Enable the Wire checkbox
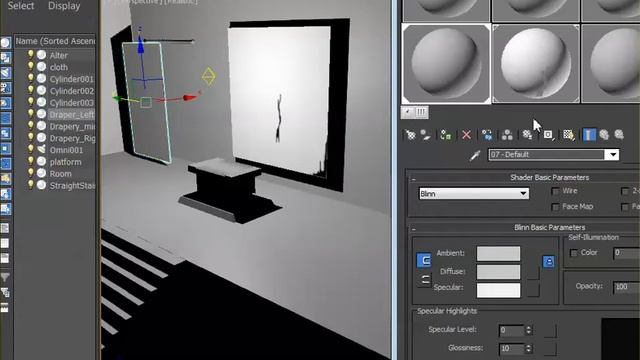Screen dimensions: 640x360 point(555,191)
